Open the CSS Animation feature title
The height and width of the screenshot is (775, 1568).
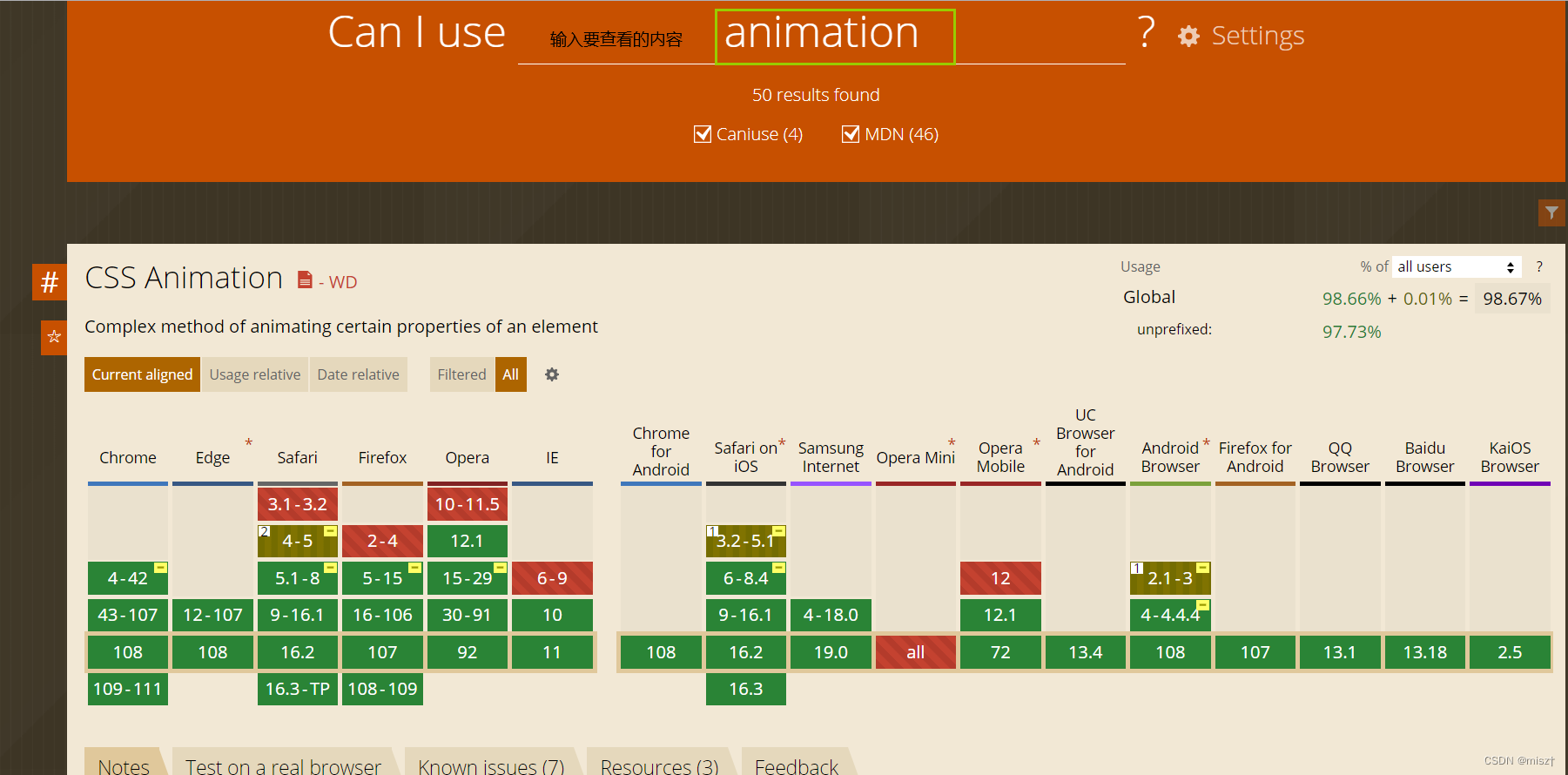(184, 278)
